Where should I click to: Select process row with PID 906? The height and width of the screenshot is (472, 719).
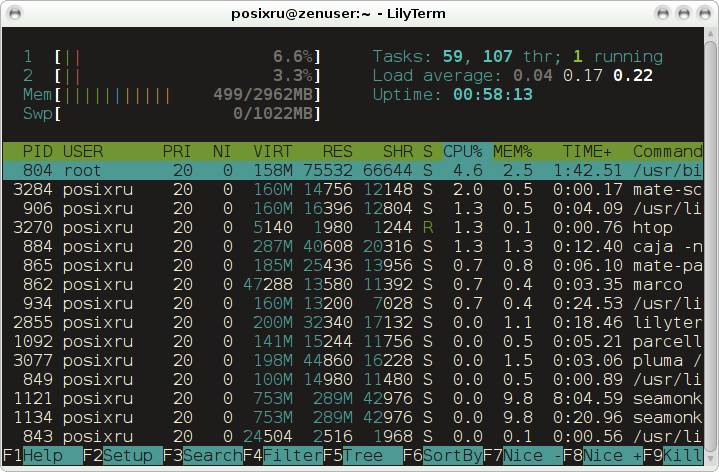pyautogui.click(x=353, y=208)
